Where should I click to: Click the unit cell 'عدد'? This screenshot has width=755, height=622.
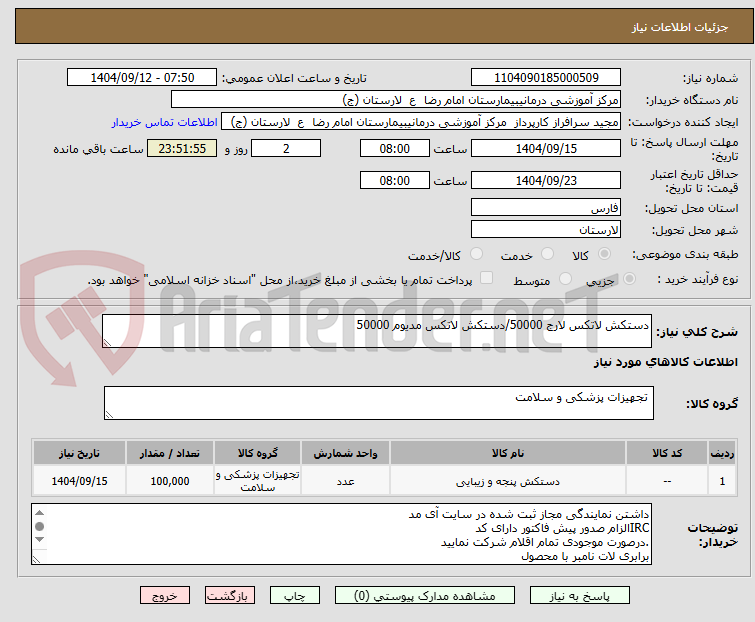pos(345,481)
